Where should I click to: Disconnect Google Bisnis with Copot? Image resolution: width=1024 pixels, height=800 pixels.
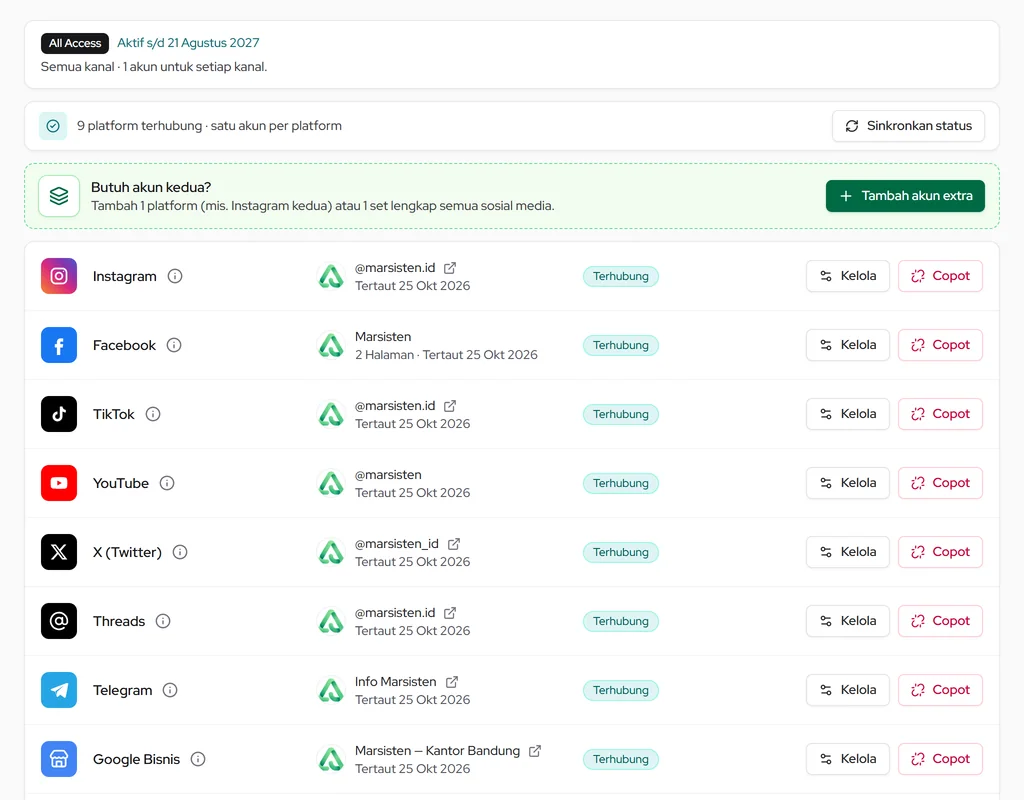tap(940, 759)
